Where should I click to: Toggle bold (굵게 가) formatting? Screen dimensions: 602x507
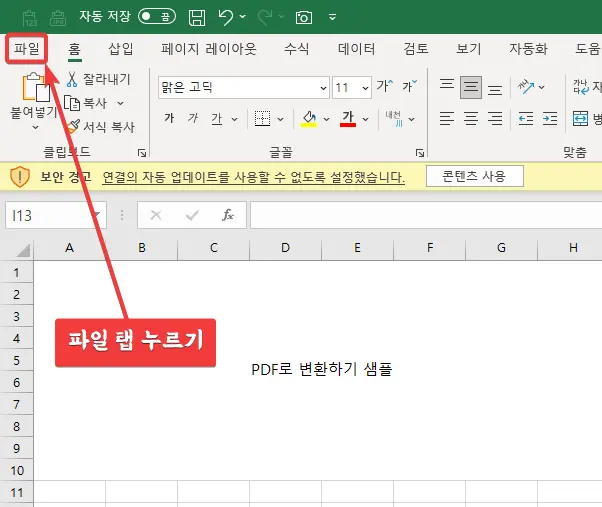click(169, 118)
